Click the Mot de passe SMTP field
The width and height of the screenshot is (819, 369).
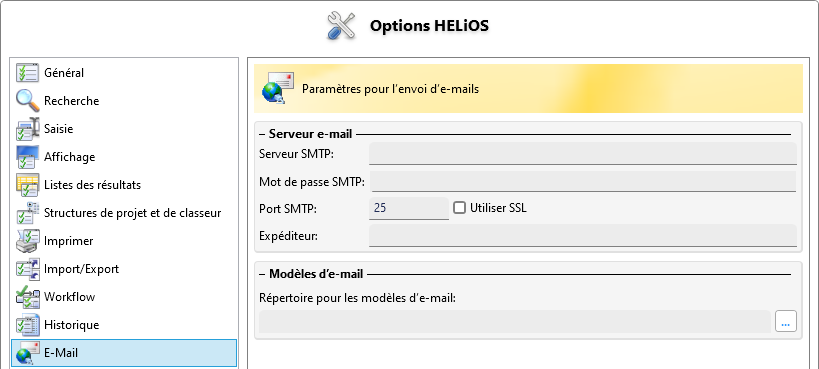(582, 182)
